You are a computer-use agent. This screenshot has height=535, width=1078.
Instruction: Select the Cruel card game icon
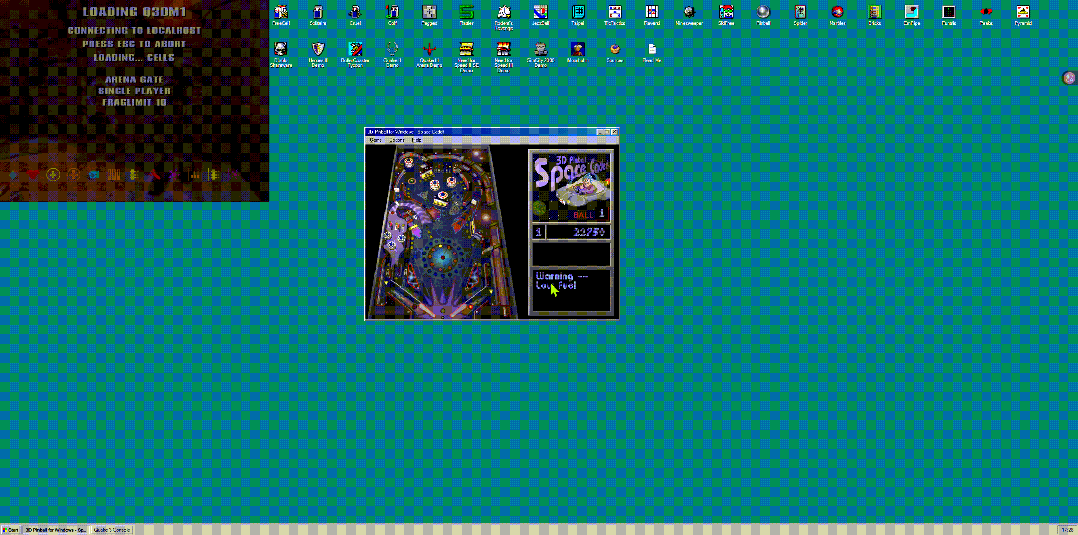pyautogui.click(x=354, y=15)
